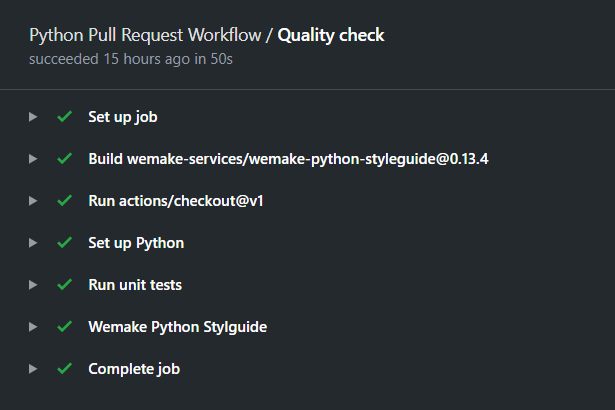Viewport: 615px width, 410px height.
Task: Expand the Wemake Python Stylguide step arrow
Action: pyautogui.click(x=33, y=327)
